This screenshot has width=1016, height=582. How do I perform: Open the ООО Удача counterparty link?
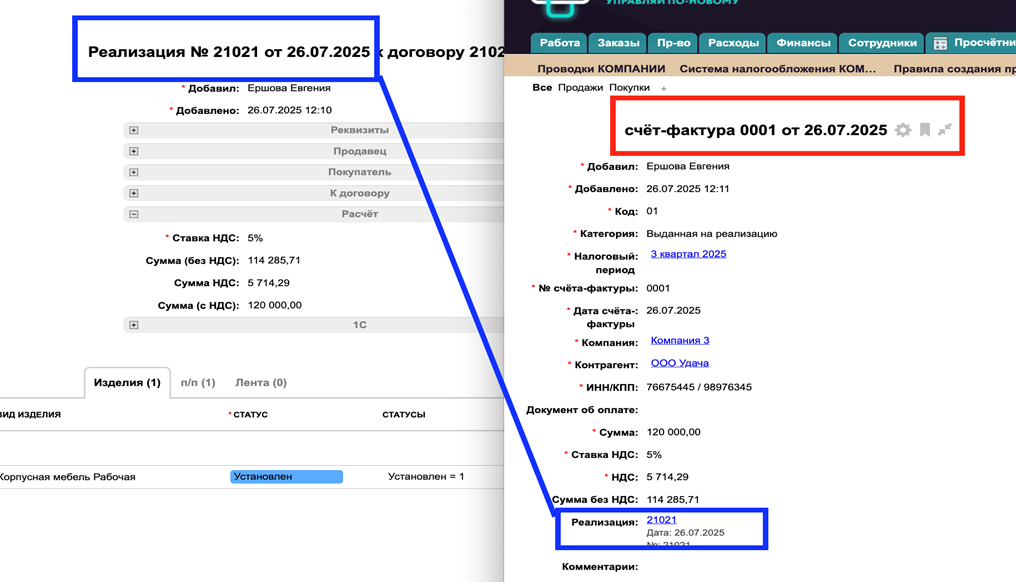point(679,363)
